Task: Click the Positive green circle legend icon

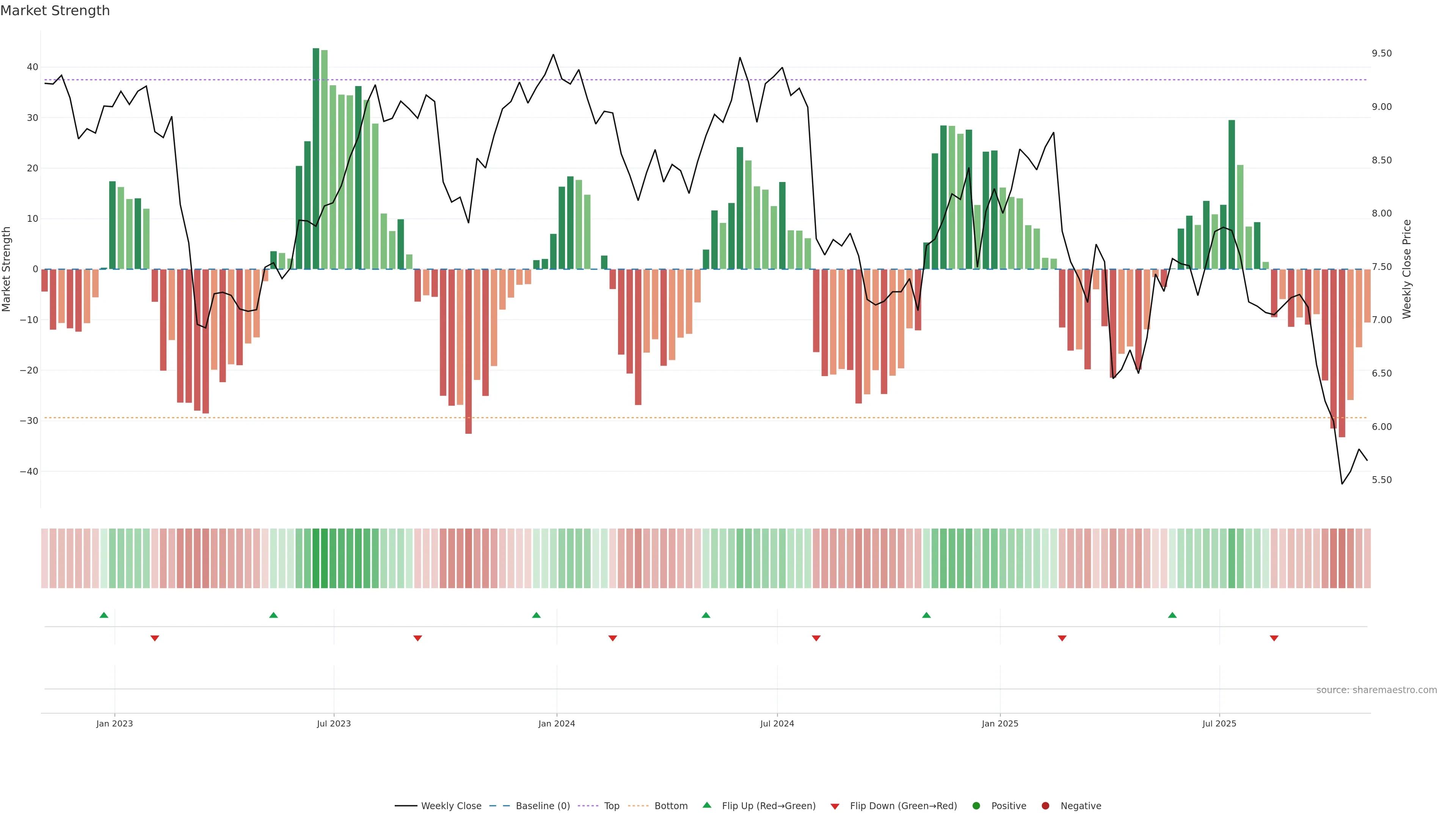Action: (x=976, y=806)
